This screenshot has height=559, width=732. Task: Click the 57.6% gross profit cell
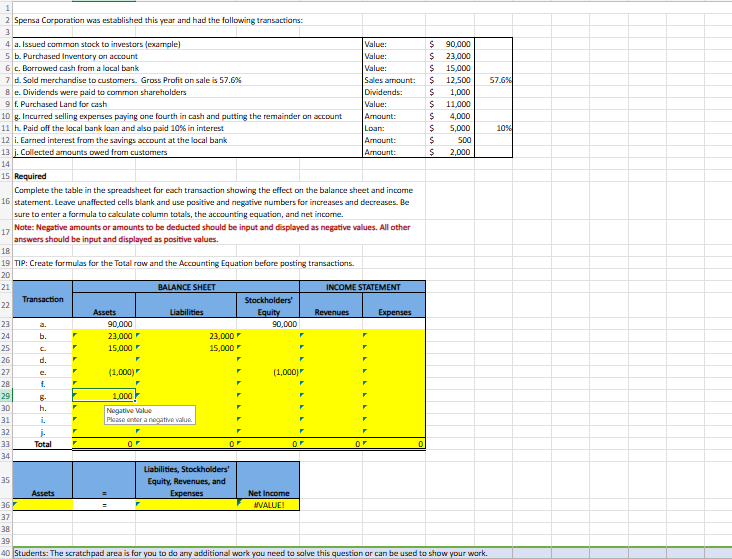[493, 80]
